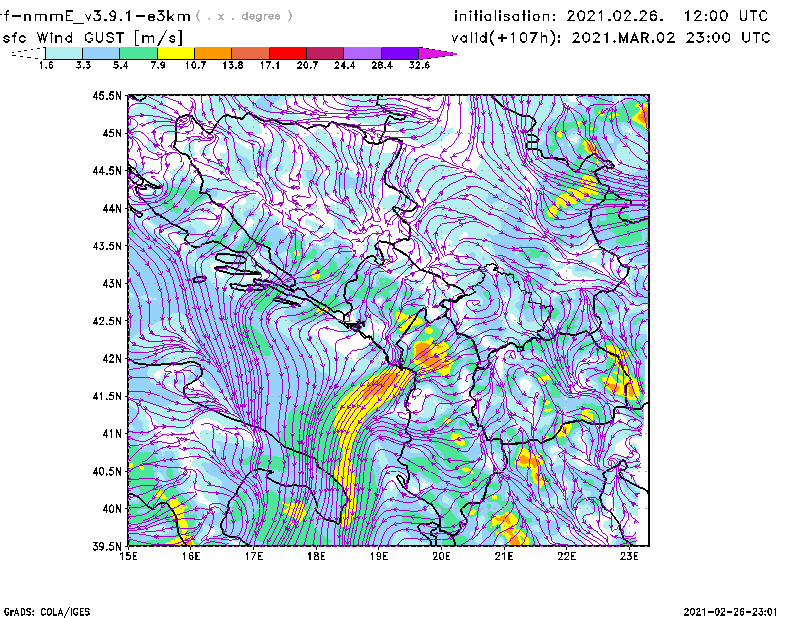Click the '45N' latitude label

pyautogui.click(x=112, y=133)
